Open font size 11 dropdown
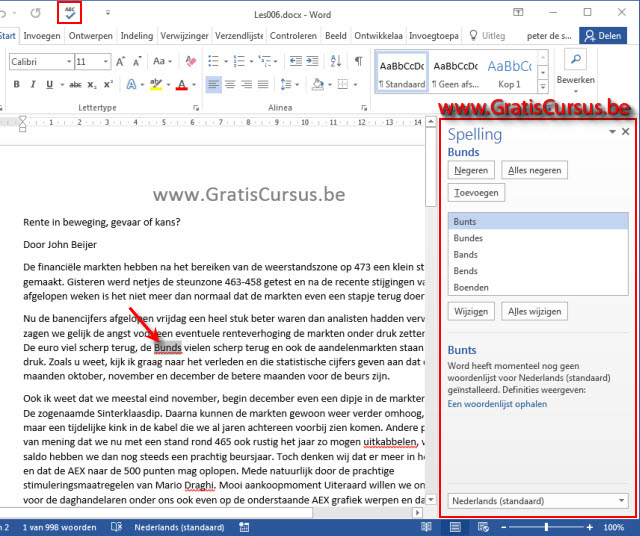The width and height of the screenshot is (640, 536). [105, 62]
